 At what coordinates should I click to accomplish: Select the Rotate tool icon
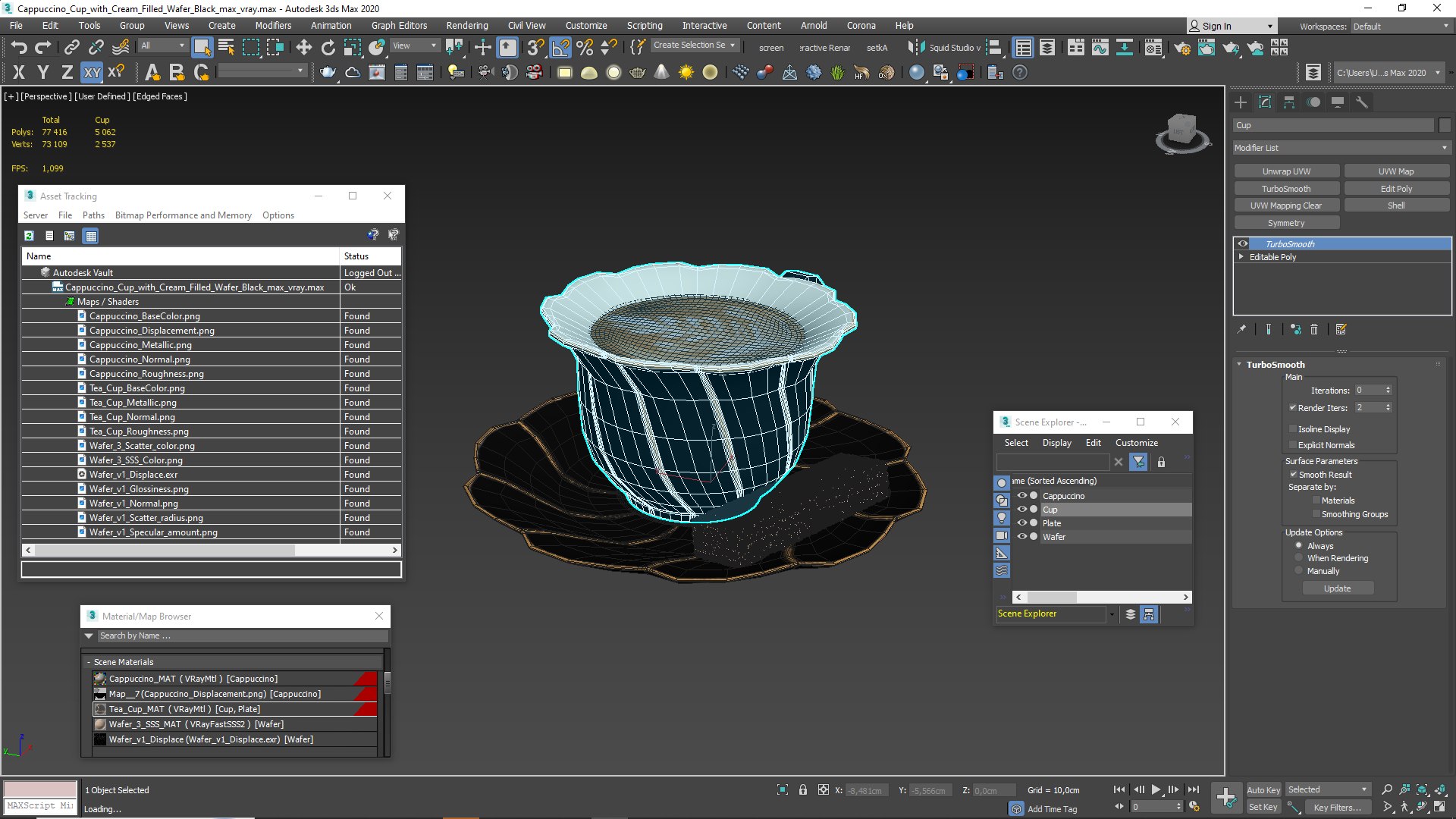click(x=328, y=48)
